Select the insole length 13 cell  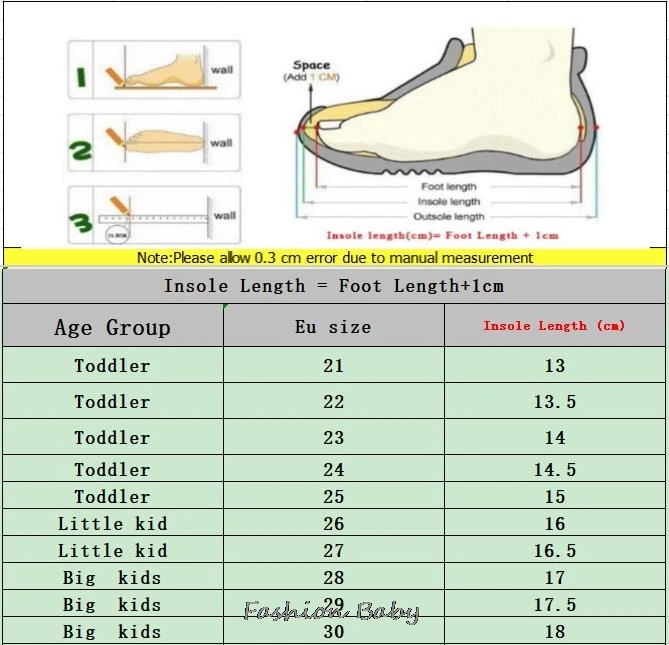[x=555, y=365]
